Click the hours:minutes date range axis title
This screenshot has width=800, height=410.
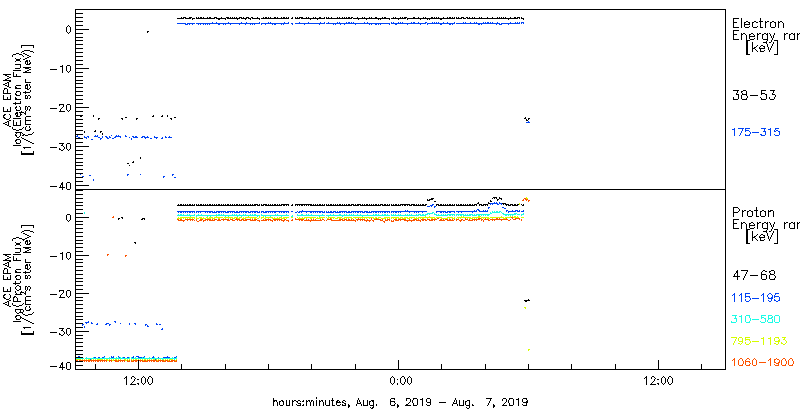coord(399,401)
